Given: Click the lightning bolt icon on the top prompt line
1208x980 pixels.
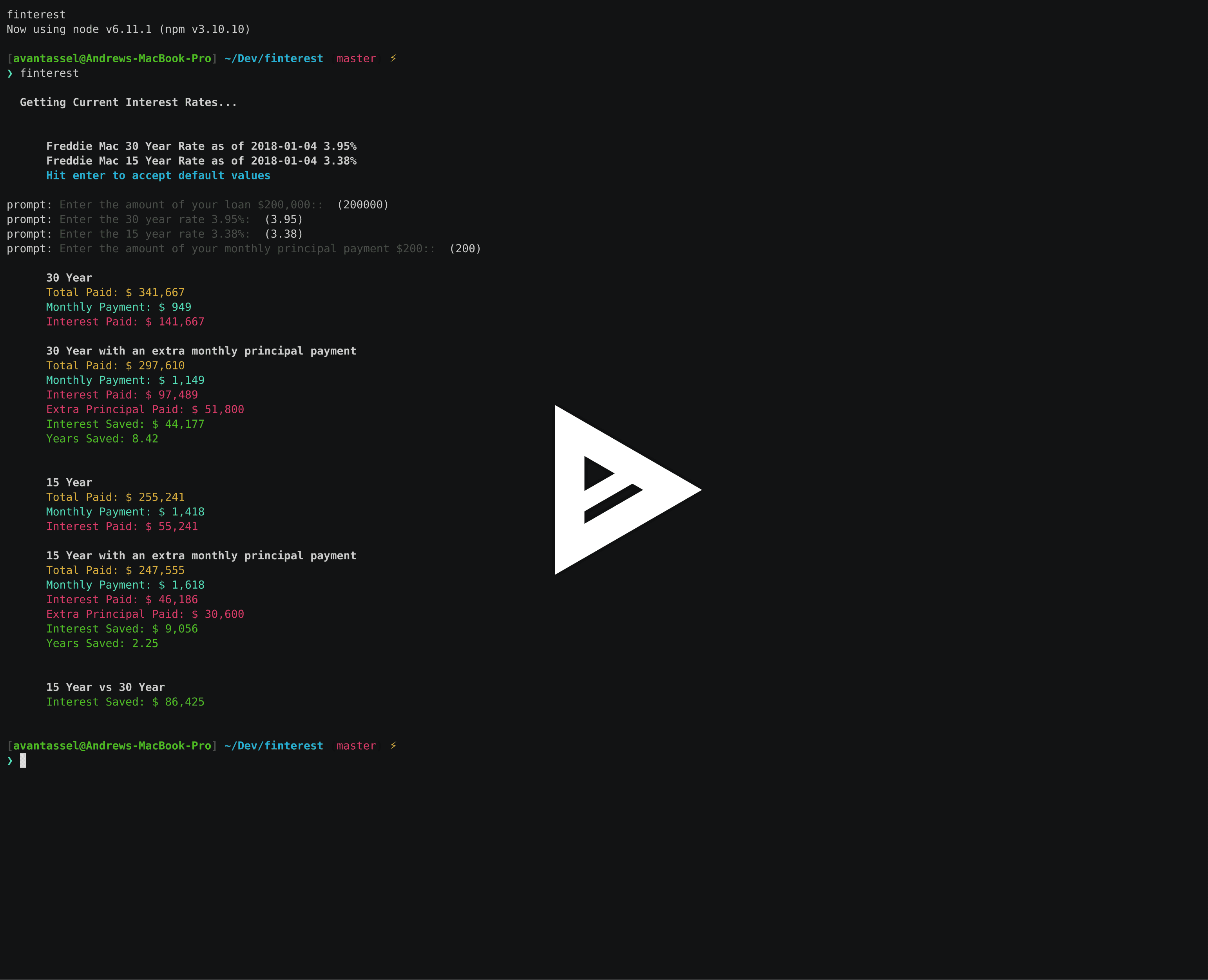Looking at the screenshot, I should coord(393,58).
